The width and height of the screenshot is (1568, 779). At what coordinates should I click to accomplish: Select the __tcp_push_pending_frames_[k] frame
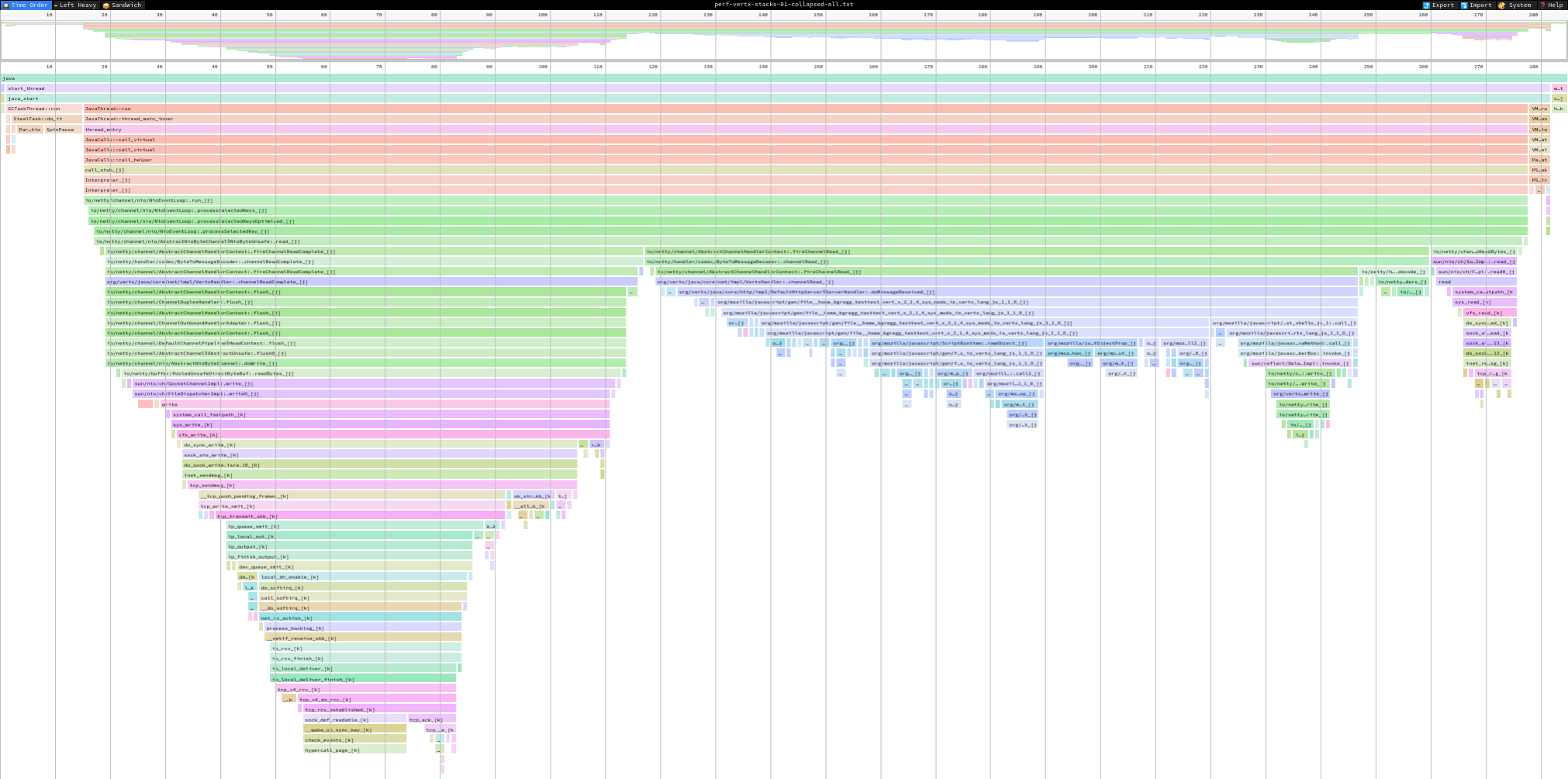click(x=352, y=496)
